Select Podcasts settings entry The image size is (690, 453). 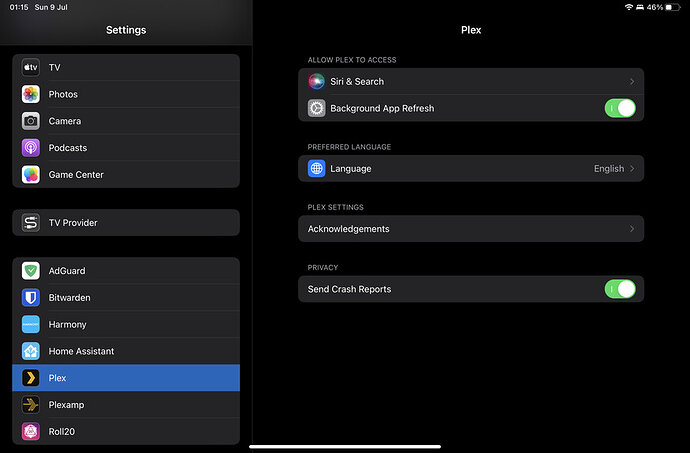[68, 148]
